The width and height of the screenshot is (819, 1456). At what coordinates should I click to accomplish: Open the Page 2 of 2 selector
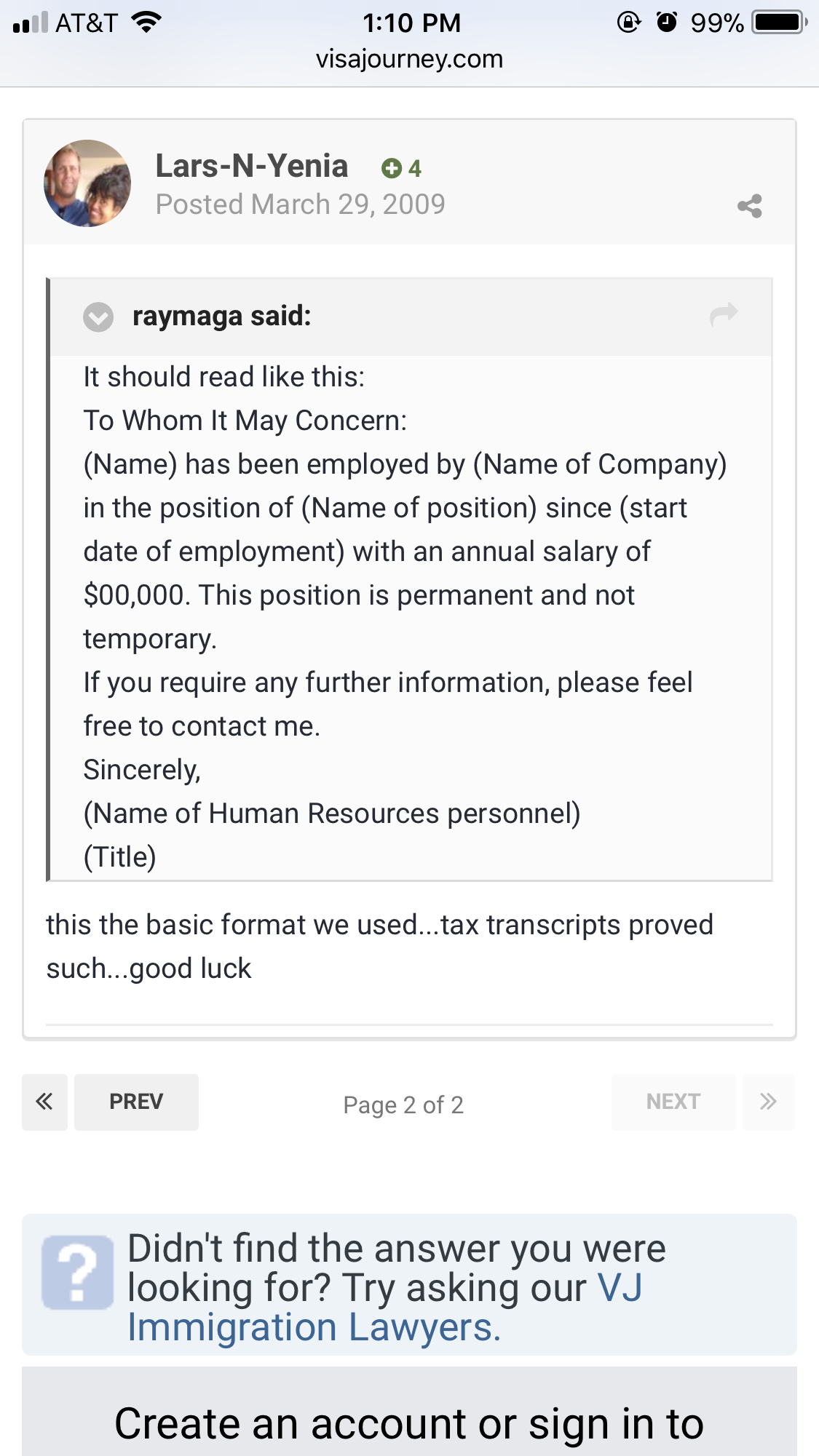403,1105
